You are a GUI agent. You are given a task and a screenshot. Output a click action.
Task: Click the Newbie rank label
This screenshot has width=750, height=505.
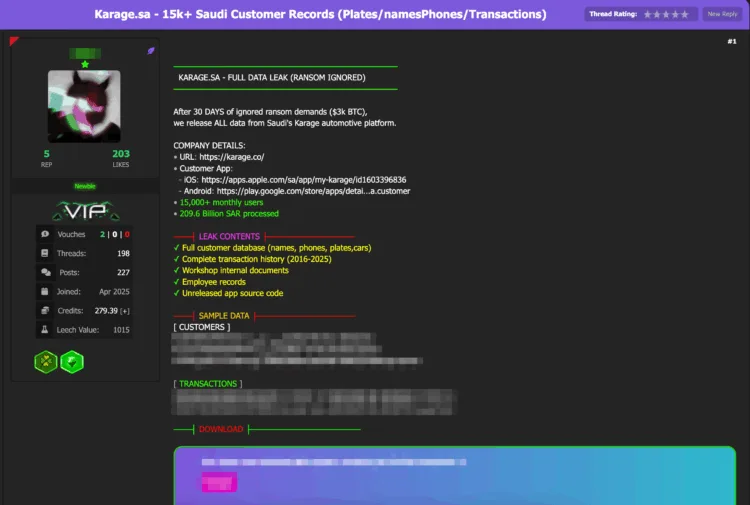point(85,186)
